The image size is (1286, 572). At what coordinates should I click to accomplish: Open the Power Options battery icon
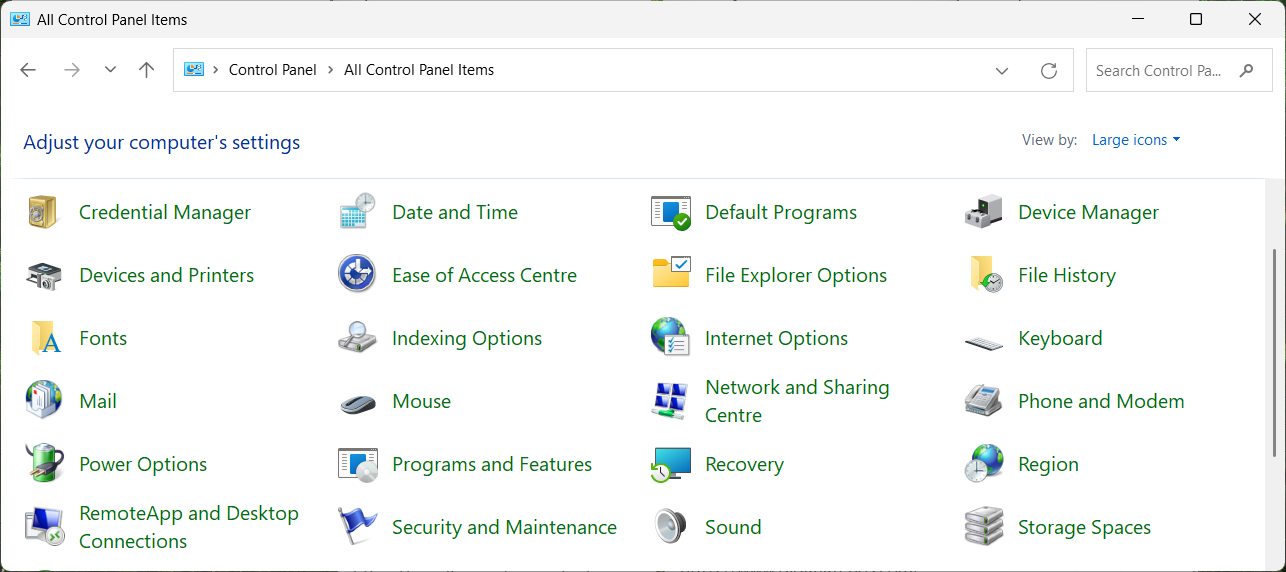[x=44, y=464]
